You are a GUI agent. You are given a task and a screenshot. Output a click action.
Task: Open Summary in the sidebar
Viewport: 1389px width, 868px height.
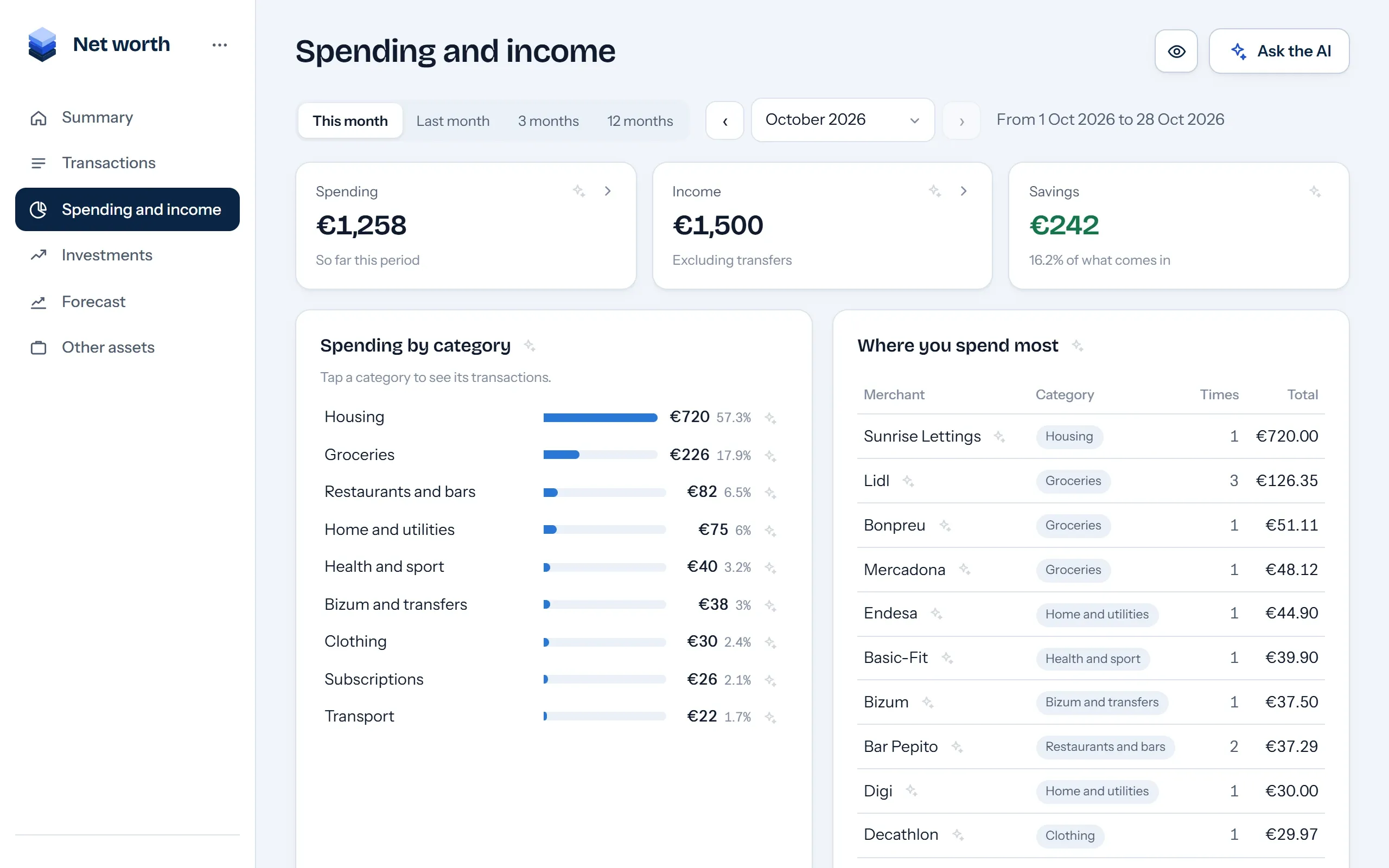128,118
